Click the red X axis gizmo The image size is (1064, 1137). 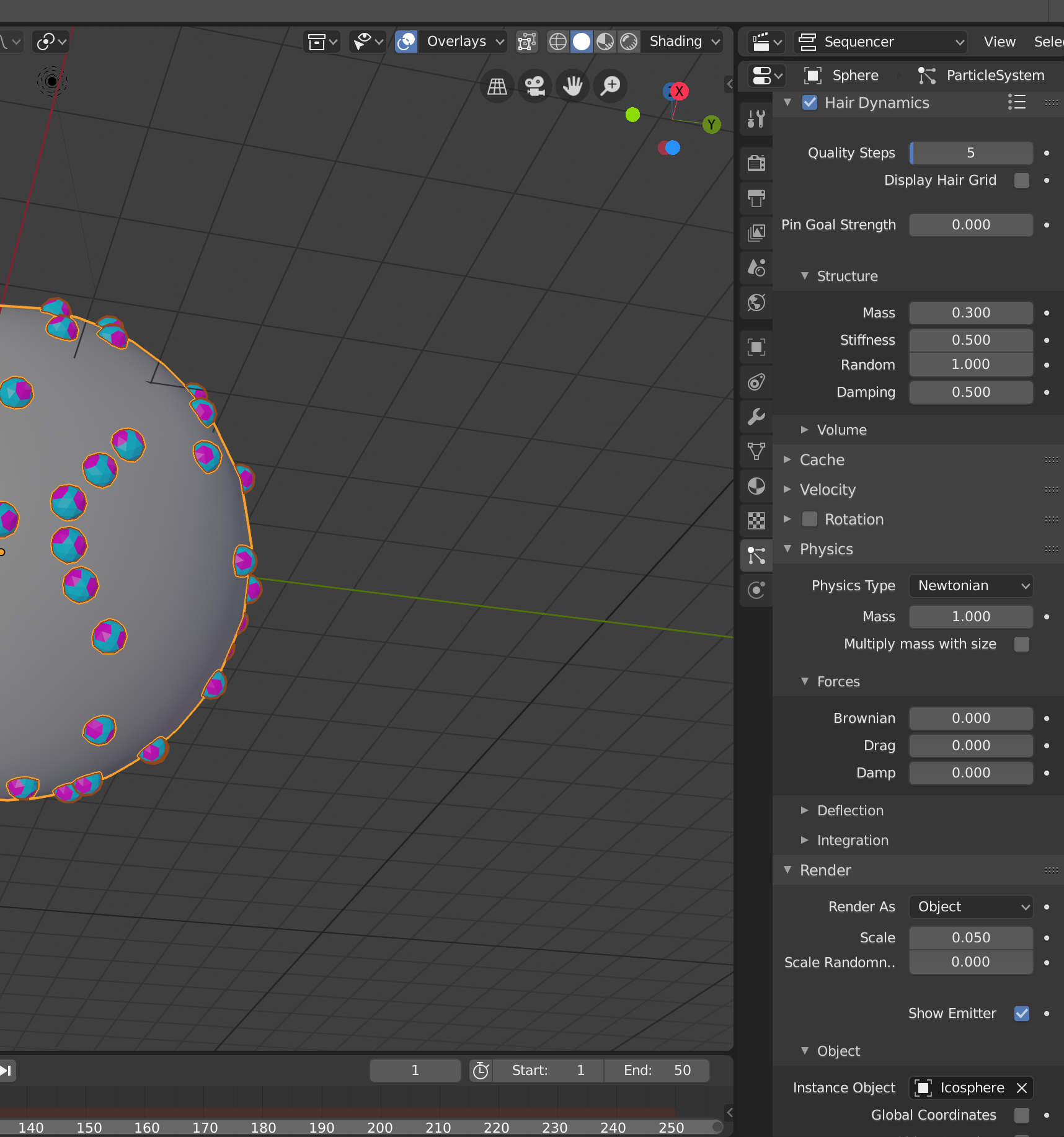point(680,92)
